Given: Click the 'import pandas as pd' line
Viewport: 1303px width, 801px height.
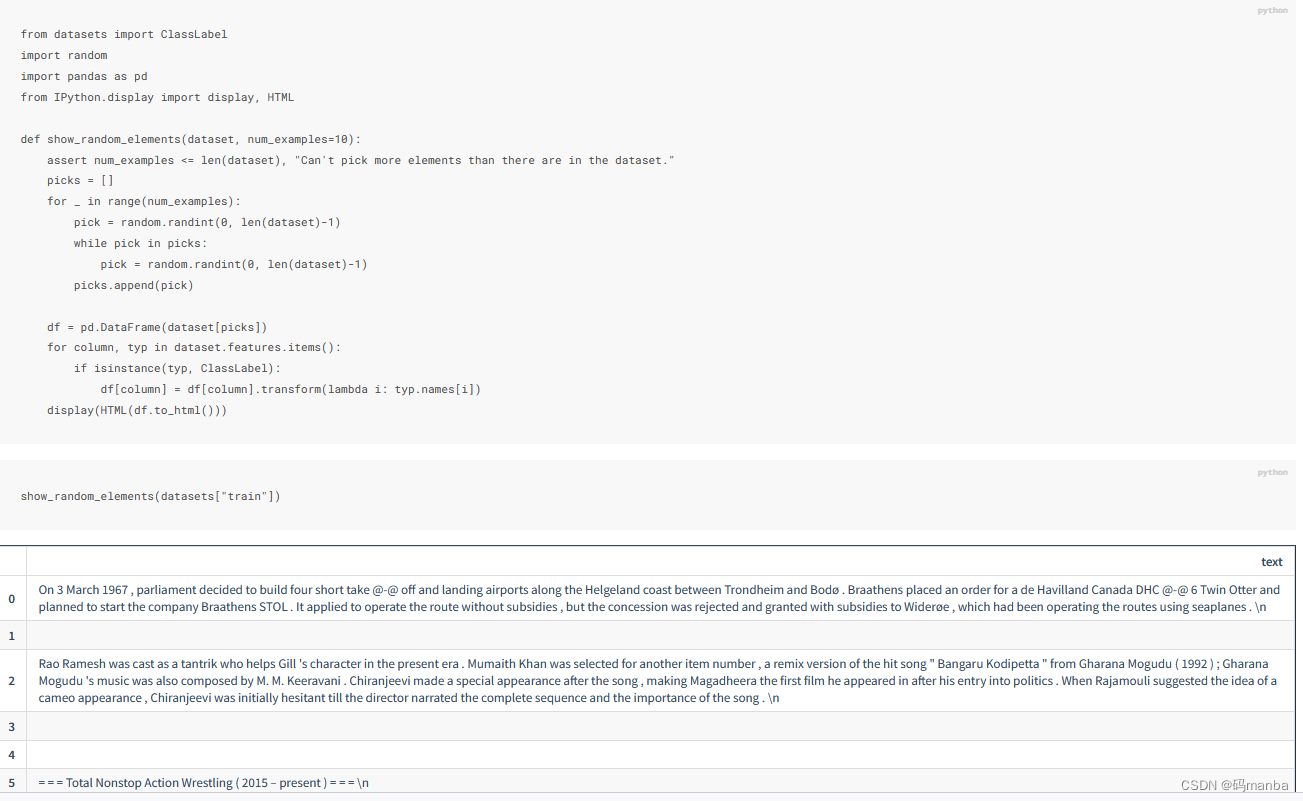Looking at the screenshot, I should (x=84, y=76).
